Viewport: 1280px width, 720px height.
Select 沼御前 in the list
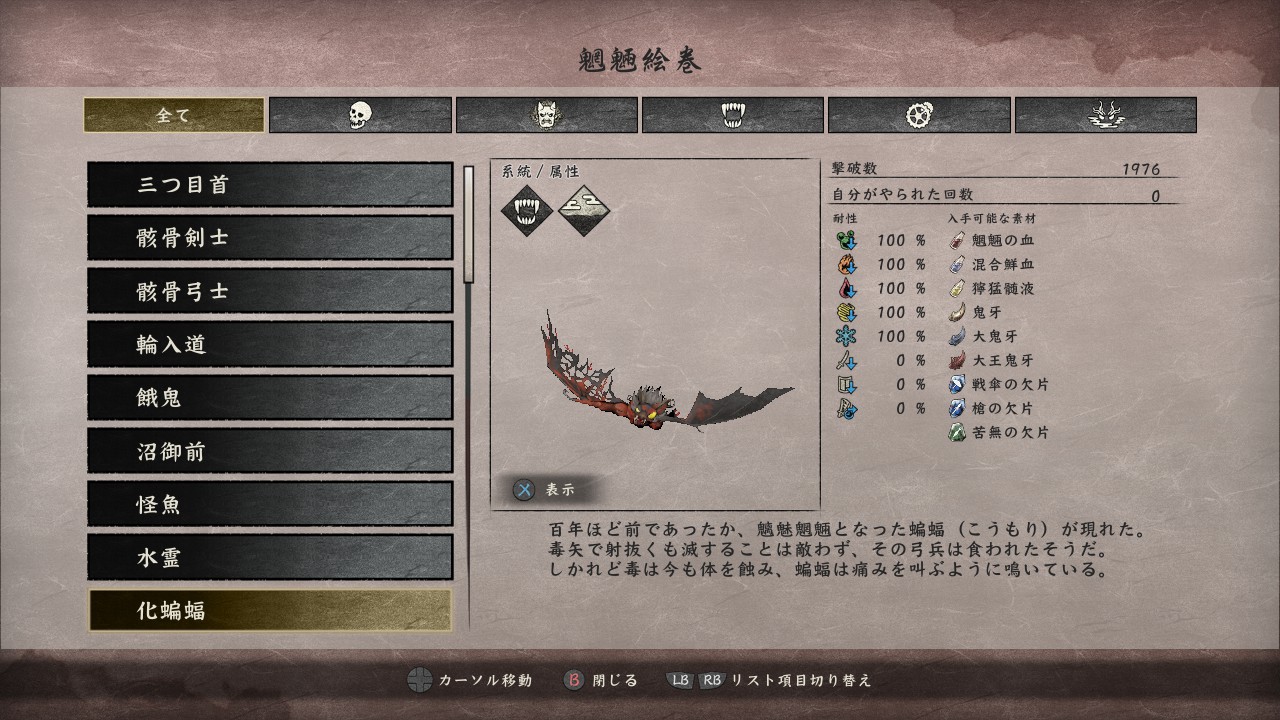270,451
